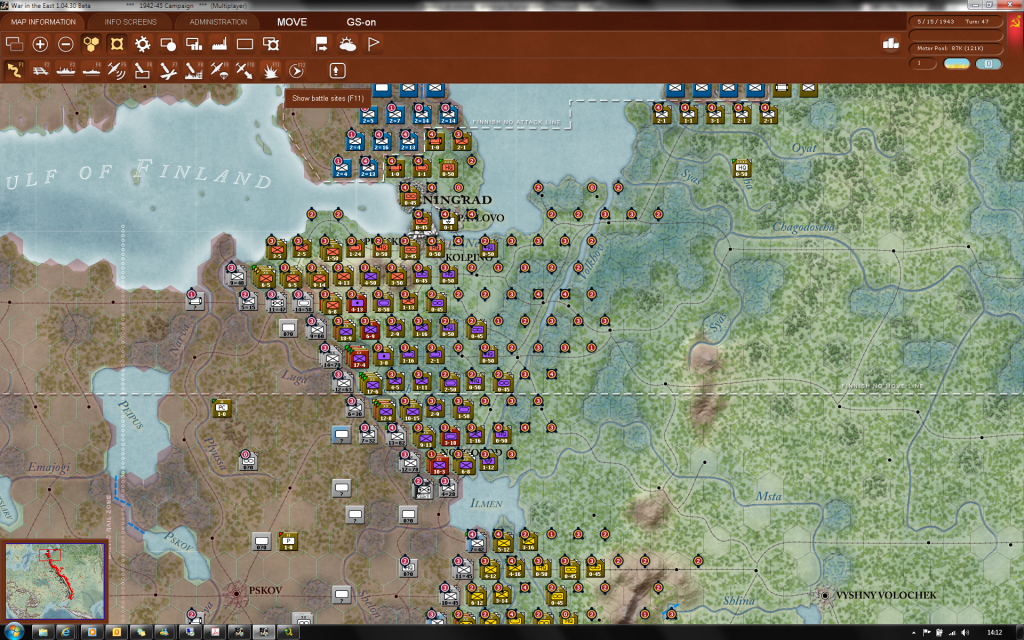The height and width of the screenshot is (640, 1024).
Task: Select the F9 air transport parachute icon
Action: [219, 70]
